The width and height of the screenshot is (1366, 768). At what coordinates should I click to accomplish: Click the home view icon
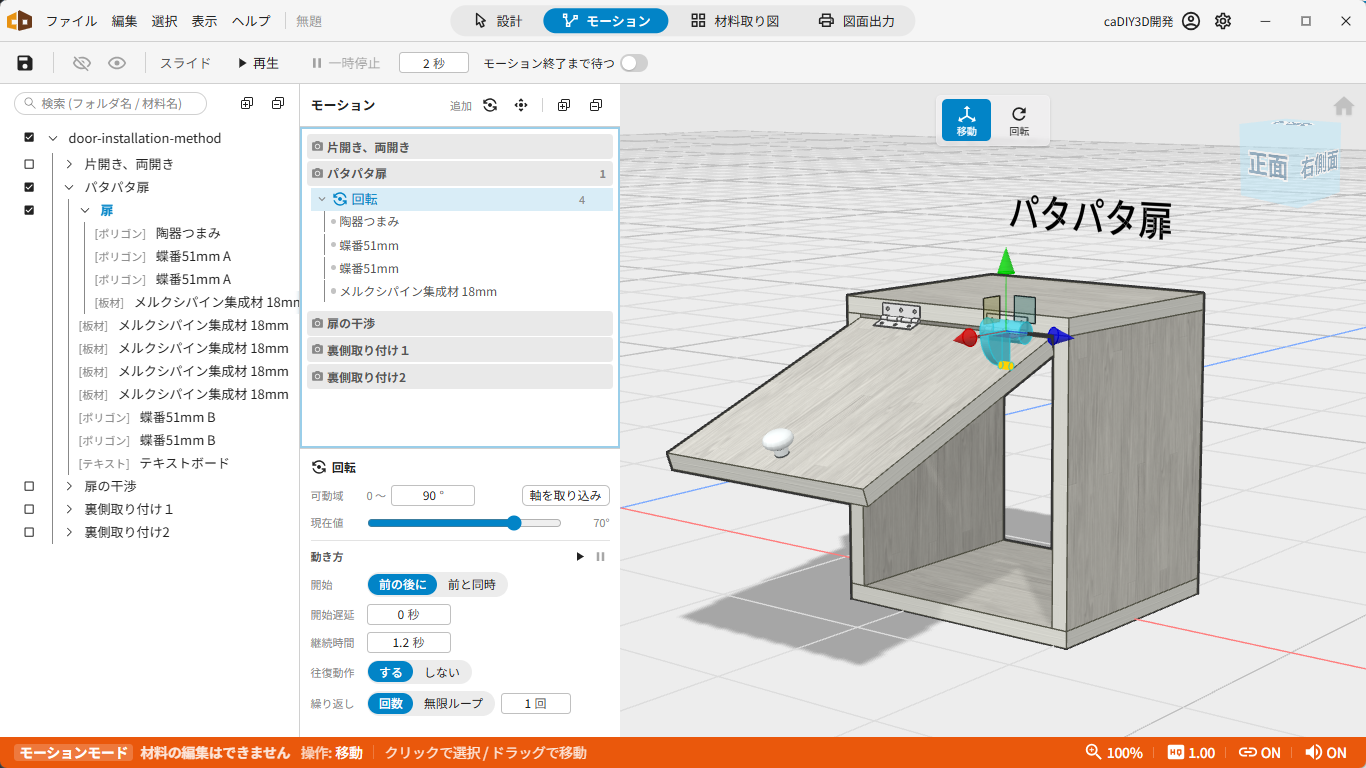click(x=1344, y=106)
